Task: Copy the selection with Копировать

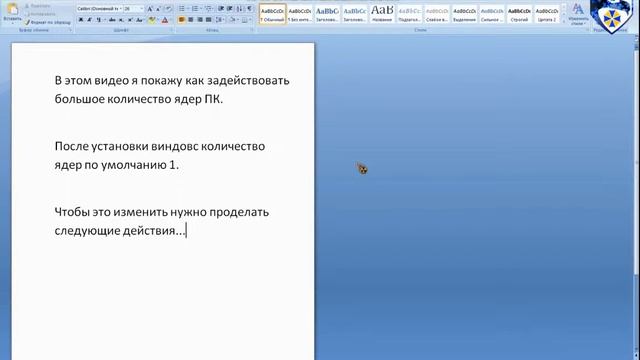Action: pos(40,14)
